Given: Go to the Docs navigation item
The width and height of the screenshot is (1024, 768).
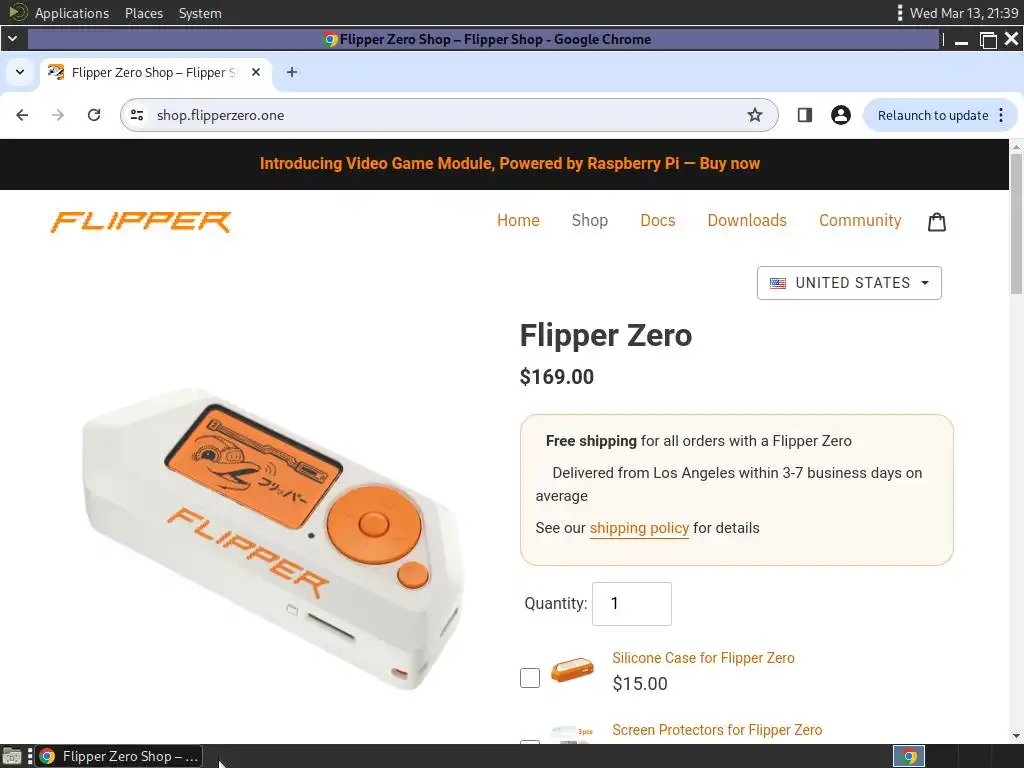Looking at the screenshot, I should click(x=658, y=221).
